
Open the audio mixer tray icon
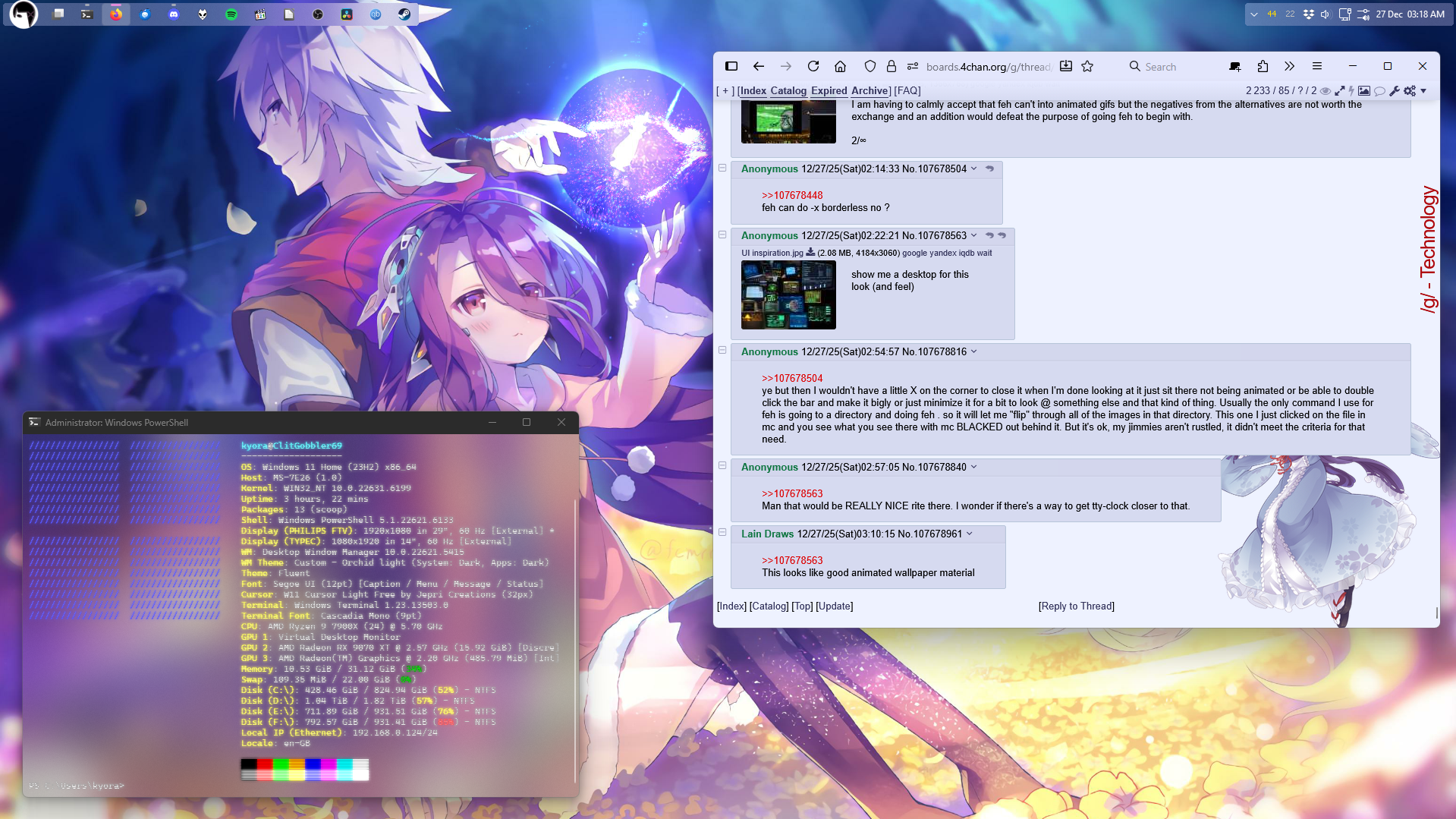coord(1363,14)
